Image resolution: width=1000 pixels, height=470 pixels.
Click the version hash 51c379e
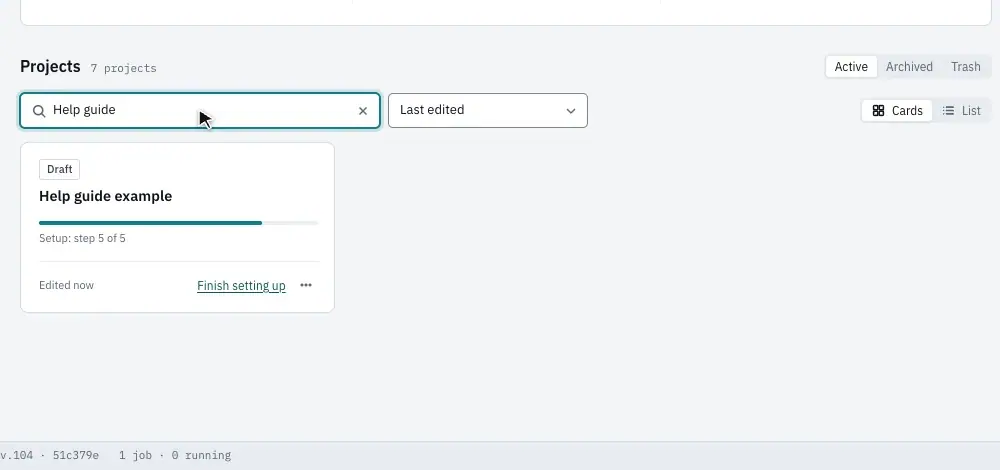(x=75, y=455)
